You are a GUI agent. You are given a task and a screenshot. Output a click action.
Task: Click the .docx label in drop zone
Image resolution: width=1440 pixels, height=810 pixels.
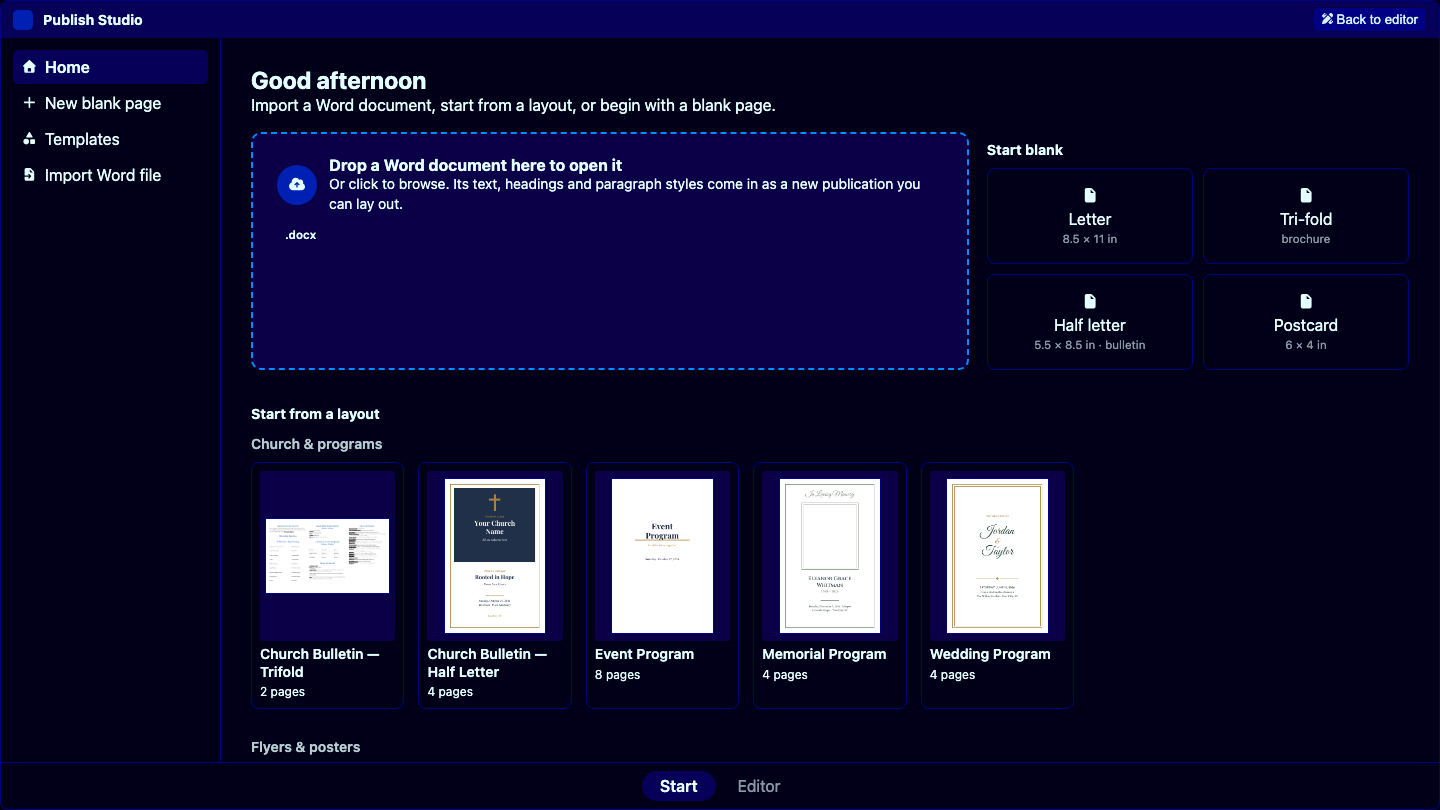pos(300,235)
